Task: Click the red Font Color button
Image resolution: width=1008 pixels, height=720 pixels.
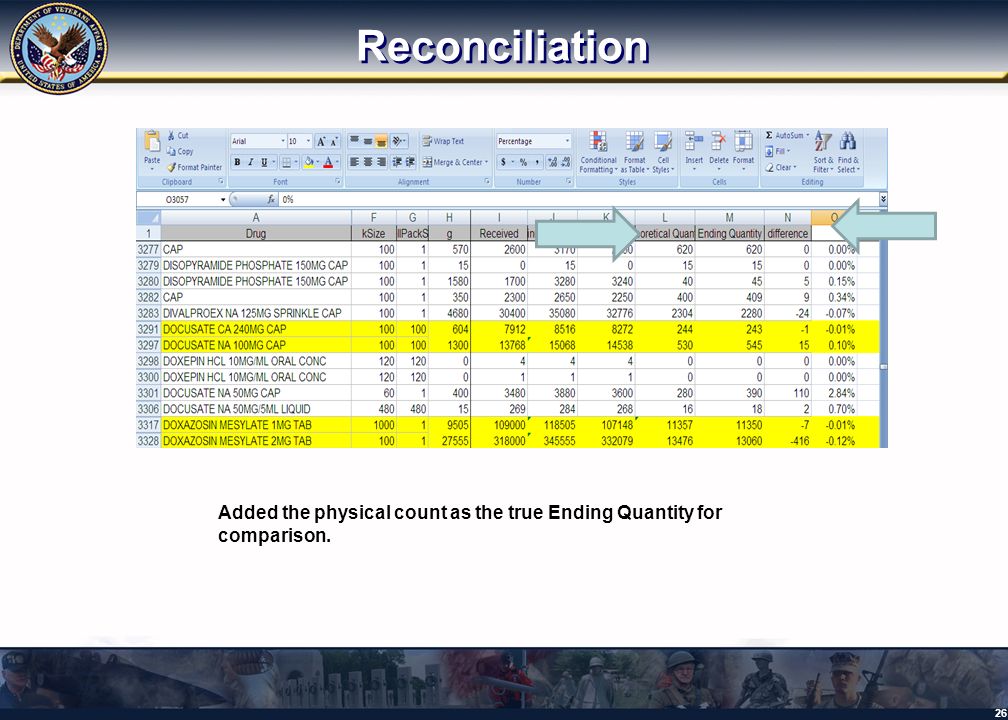Action: [x=328, y=162]
